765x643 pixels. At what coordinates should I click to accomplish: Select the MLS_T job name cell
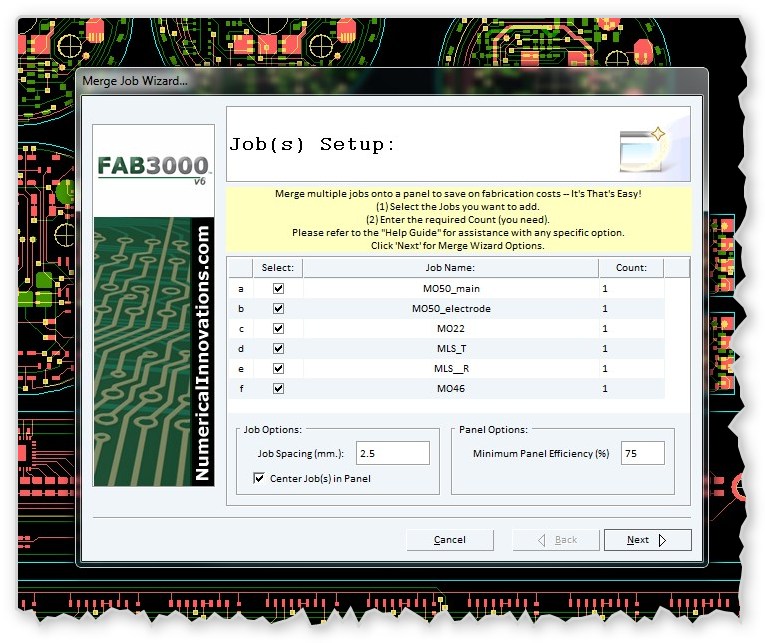(x=451, y=348)
